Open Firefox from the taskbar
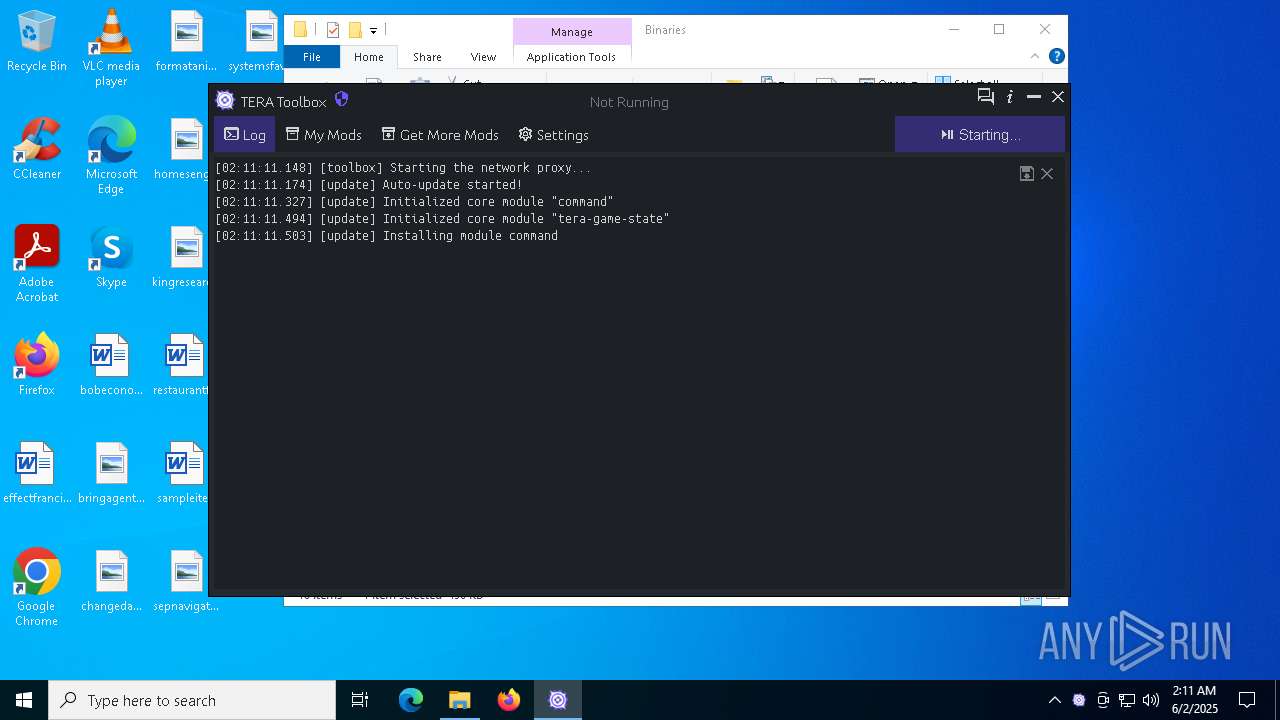This screenshot has height=720, width=1280. click(509, 700)
